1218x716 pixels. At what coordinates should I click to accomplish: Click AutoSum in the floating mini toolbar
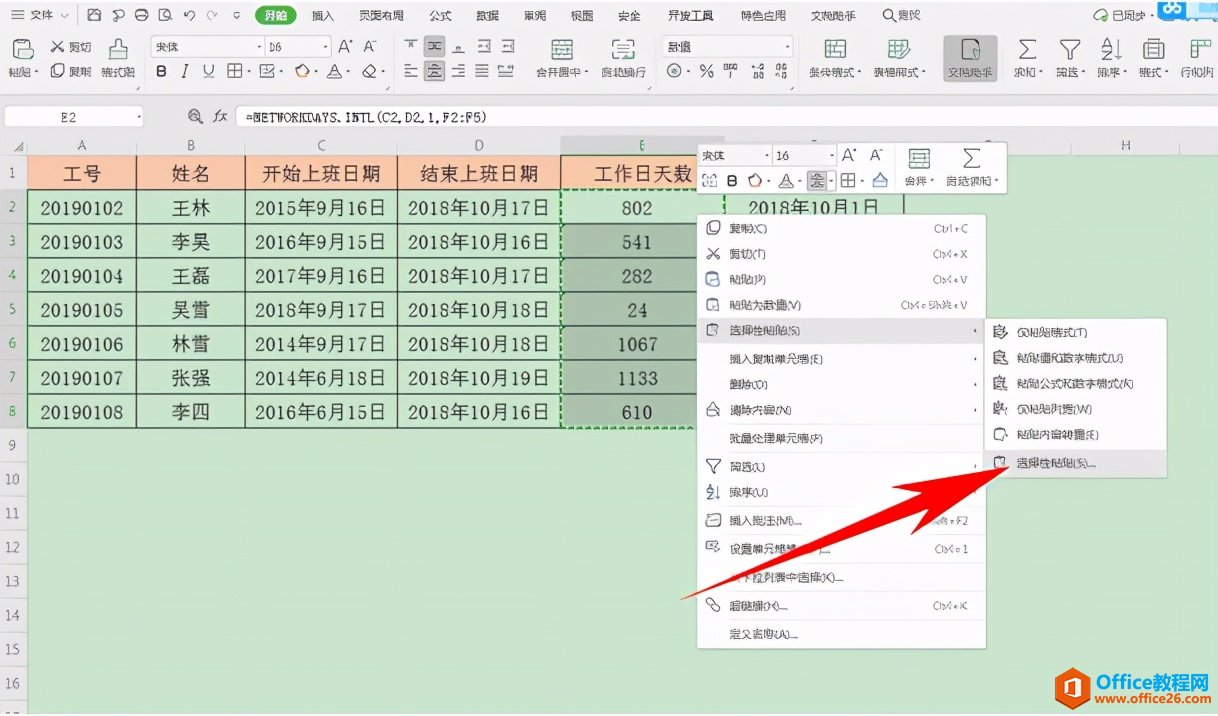tap(971, 167)
